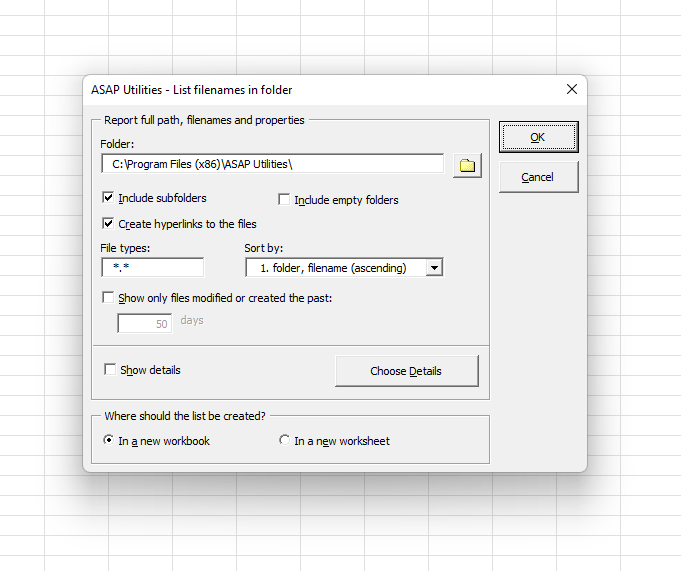Select In a new worksheet option
The image size is (681, 571).
point(284,440)
